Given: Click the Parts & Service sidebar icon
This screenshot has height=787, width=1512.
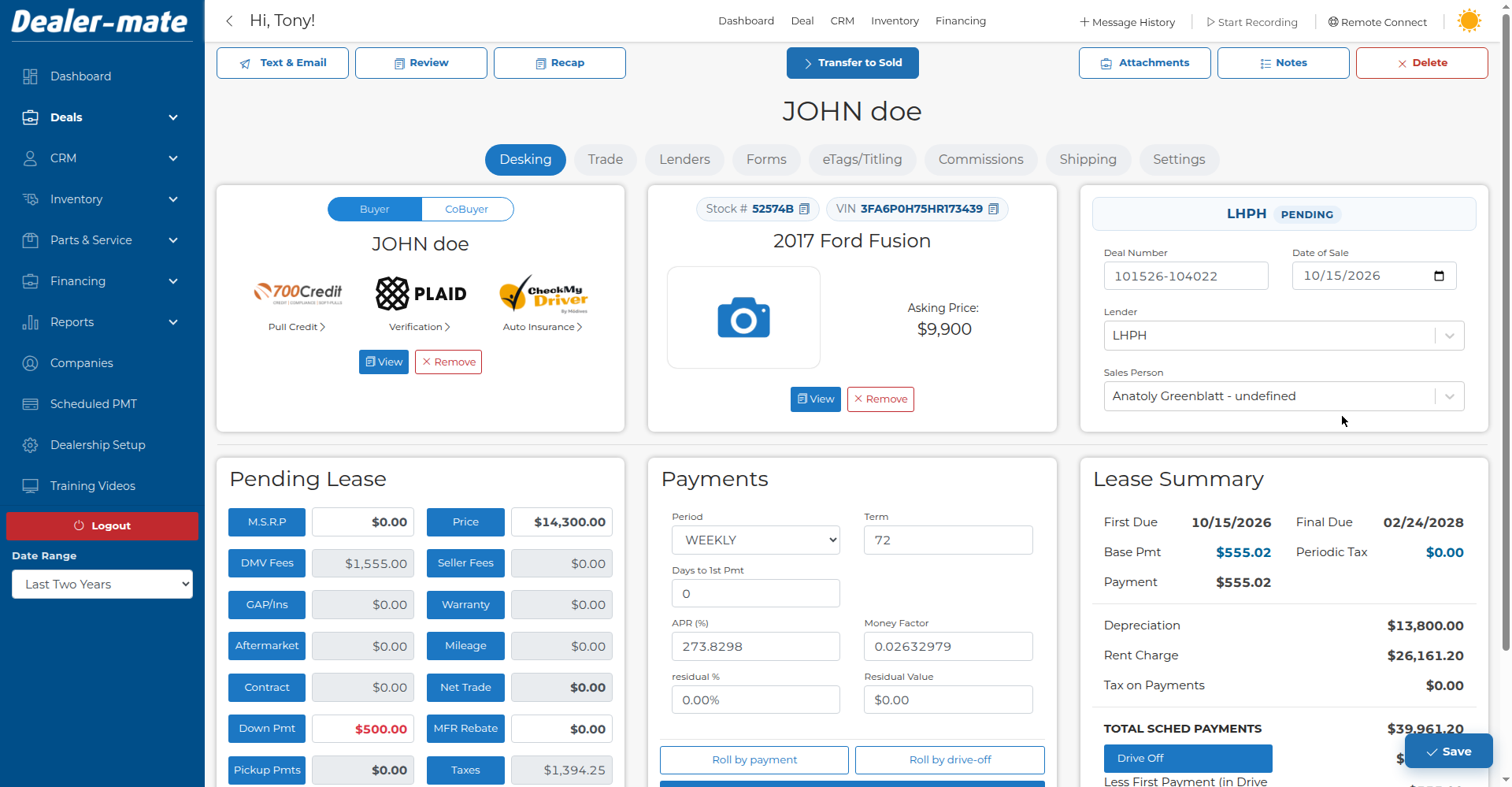Looking at the screenshot, I should tap(30, 240).
